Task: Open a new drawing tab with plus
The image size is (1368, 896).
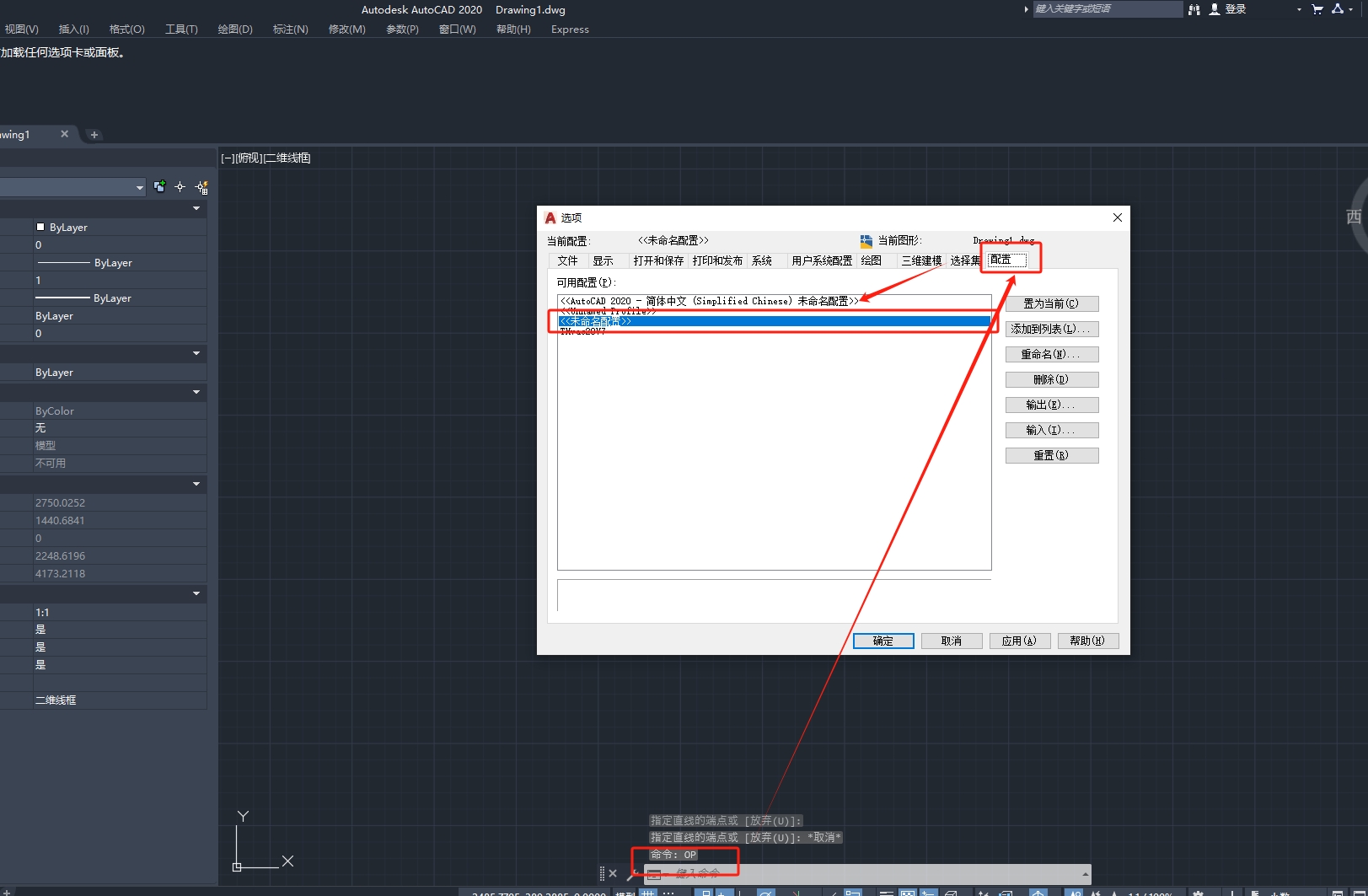Action: point(94,135)
